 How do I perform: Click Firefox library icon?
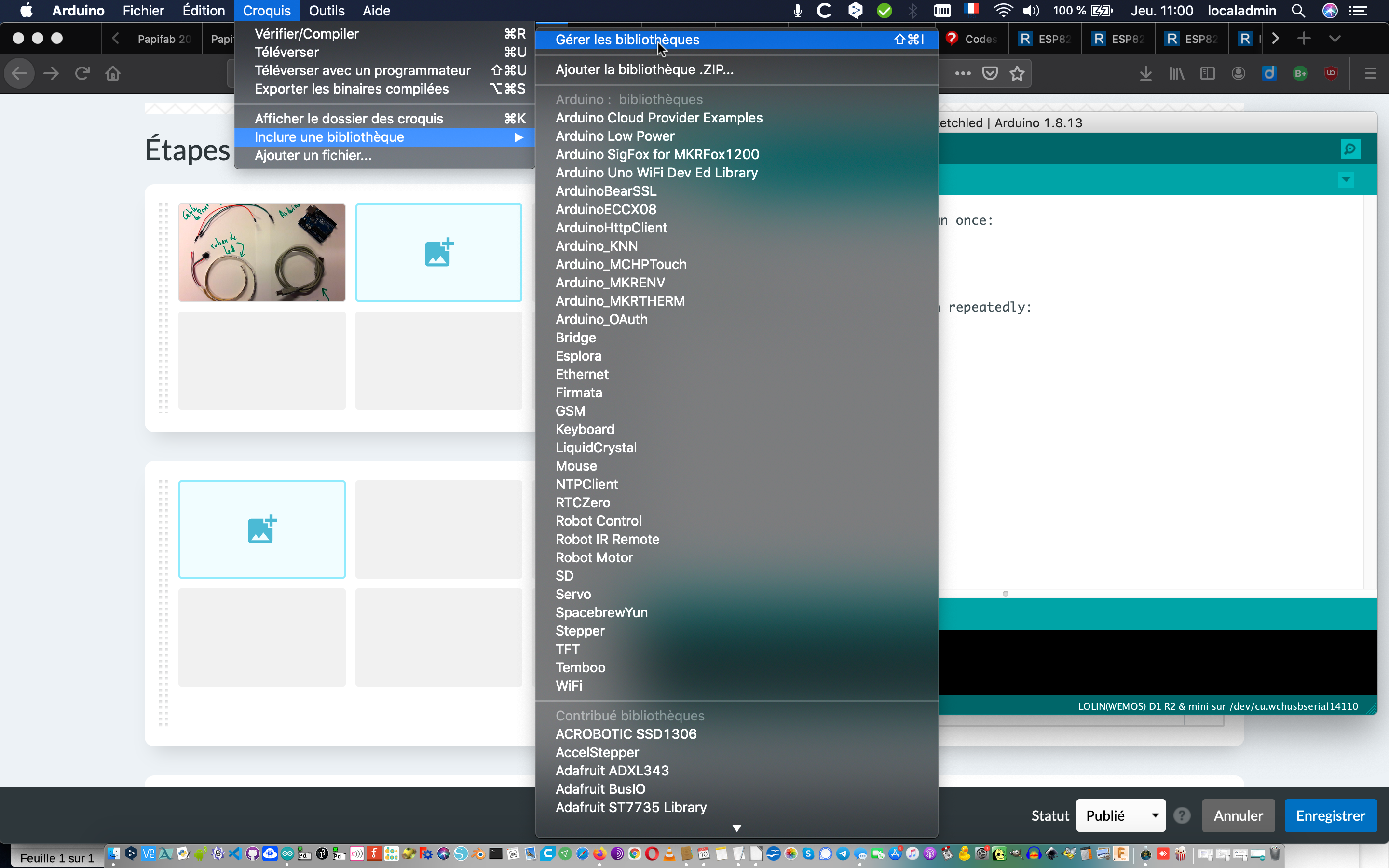[1177, 73]
